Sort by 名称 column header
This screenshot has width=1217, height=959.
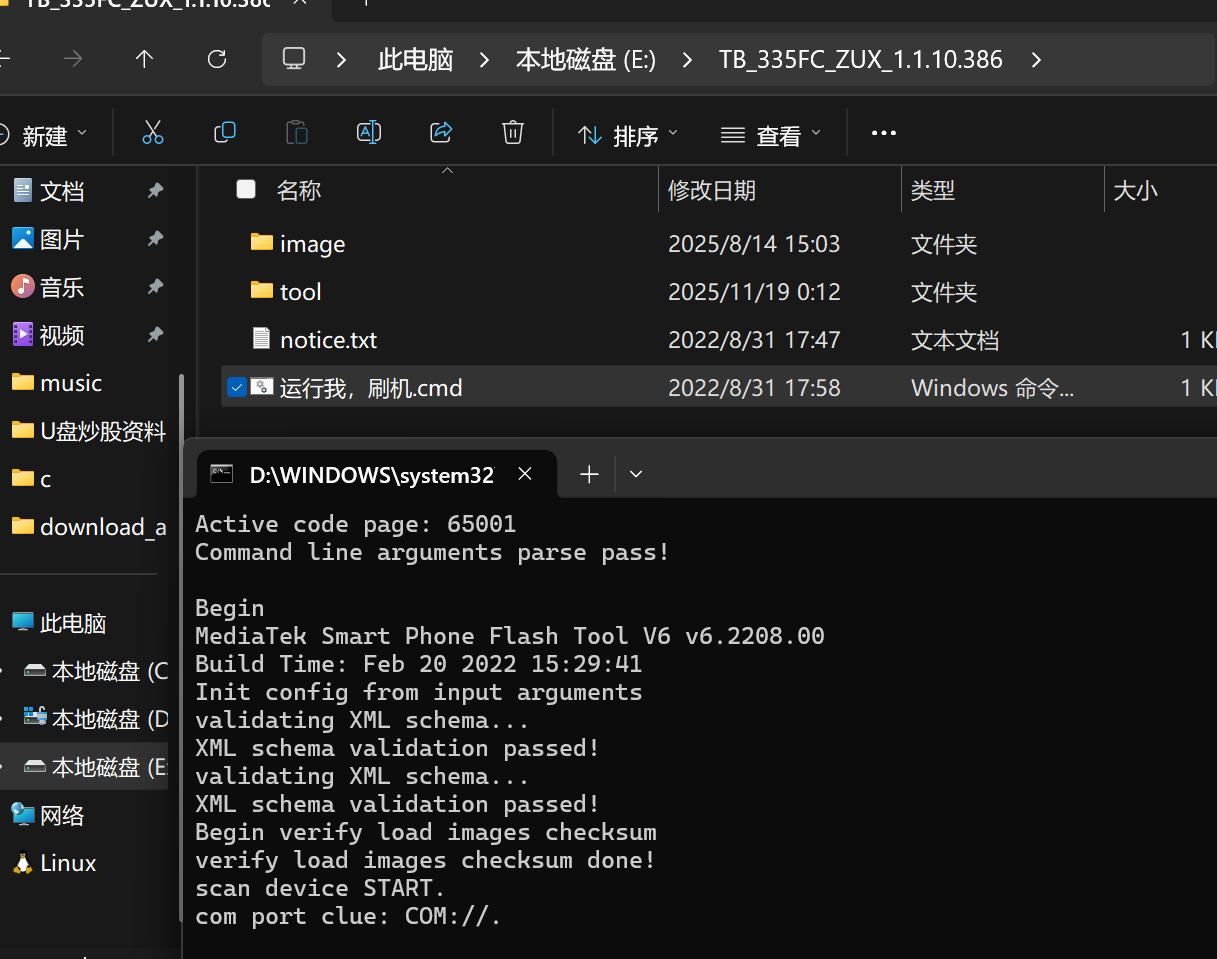click(x=298, y=190)
